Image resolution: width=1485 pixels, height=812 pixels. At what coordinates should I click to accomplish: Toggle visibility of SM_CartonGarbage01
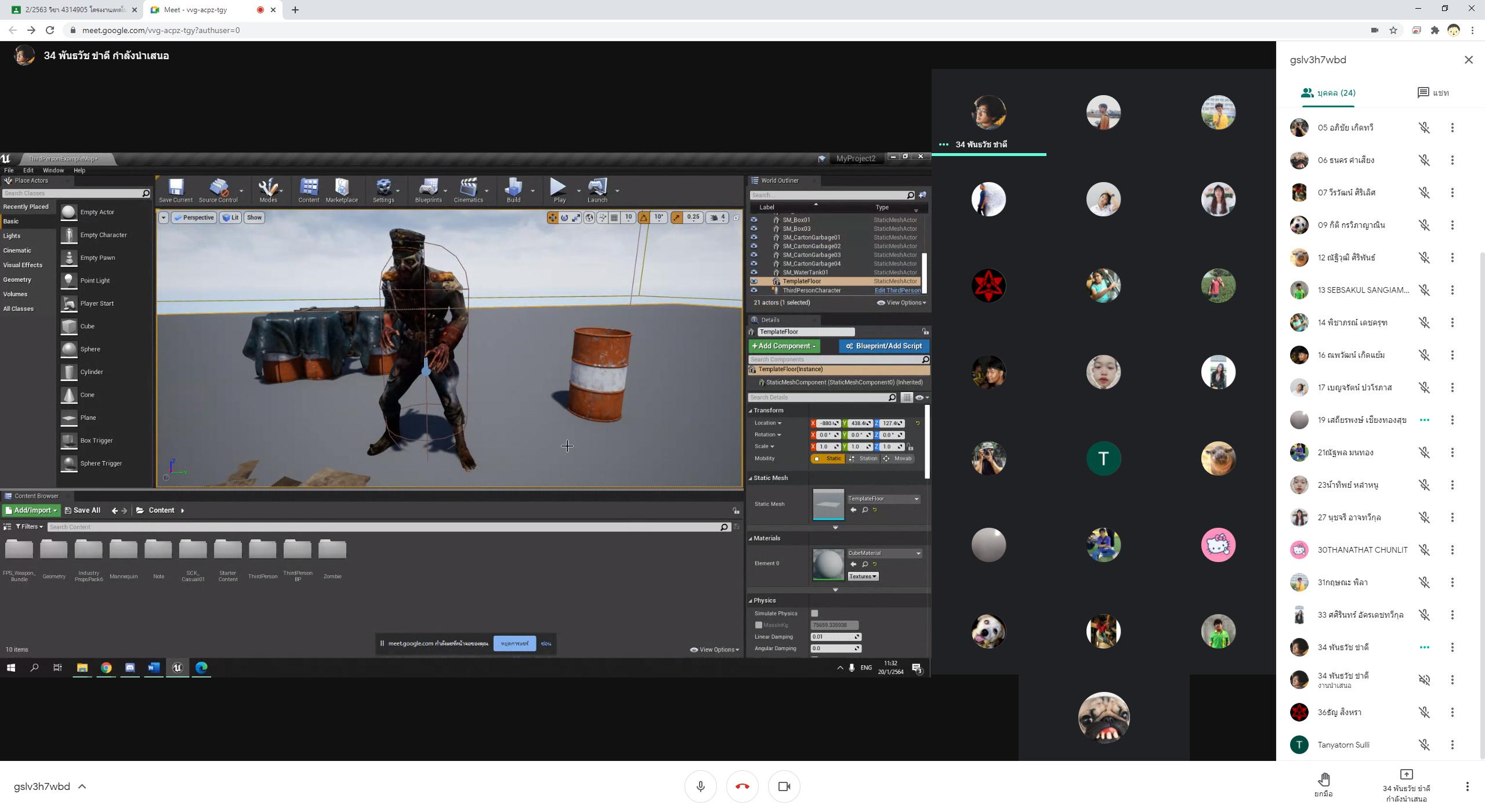(754, 237)
